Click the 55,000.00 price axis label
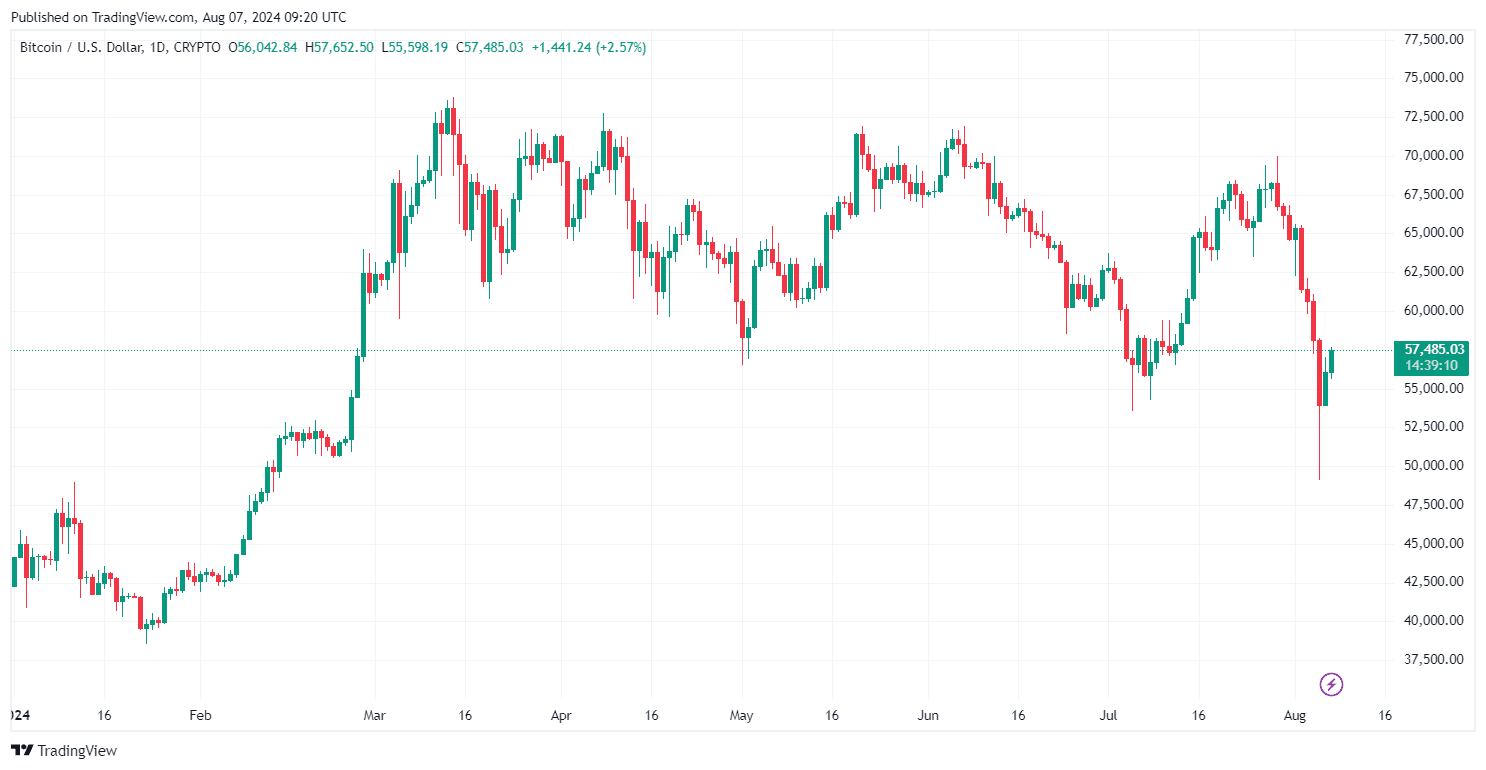Image resolution: width=1486 pixels, height=770 pixels. (1434, 388)
